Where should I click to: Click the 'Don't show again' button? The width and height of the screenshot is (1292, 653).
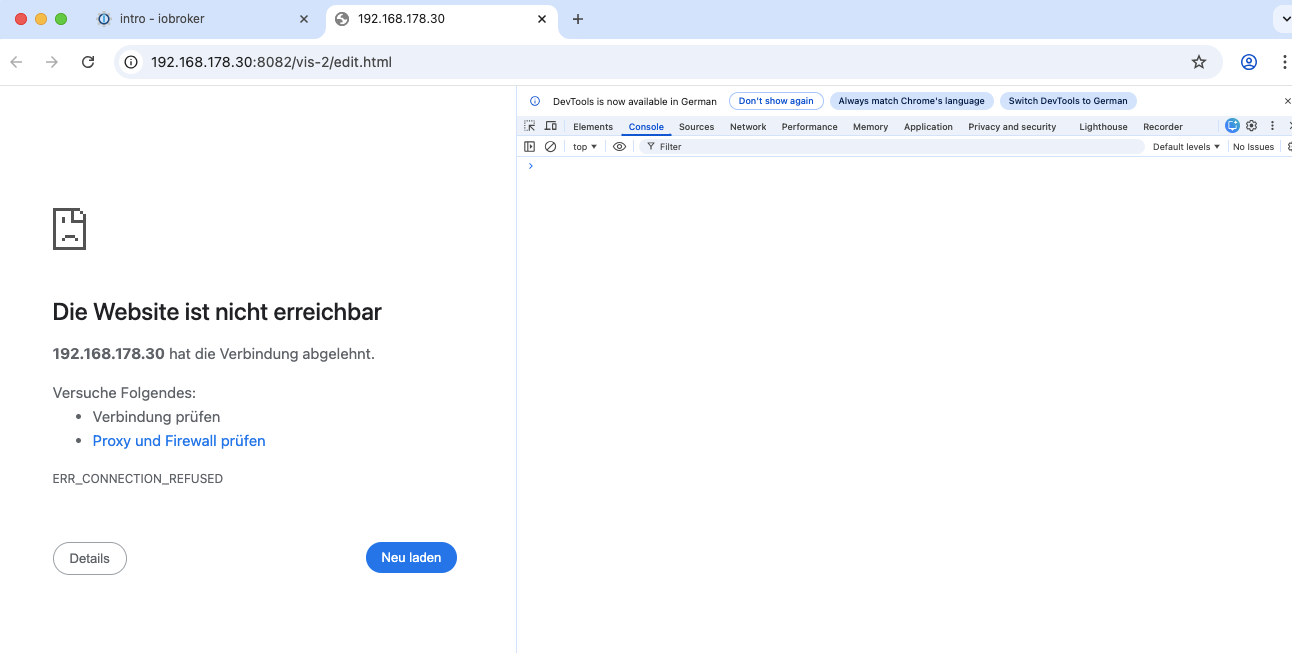click(776, 101)
